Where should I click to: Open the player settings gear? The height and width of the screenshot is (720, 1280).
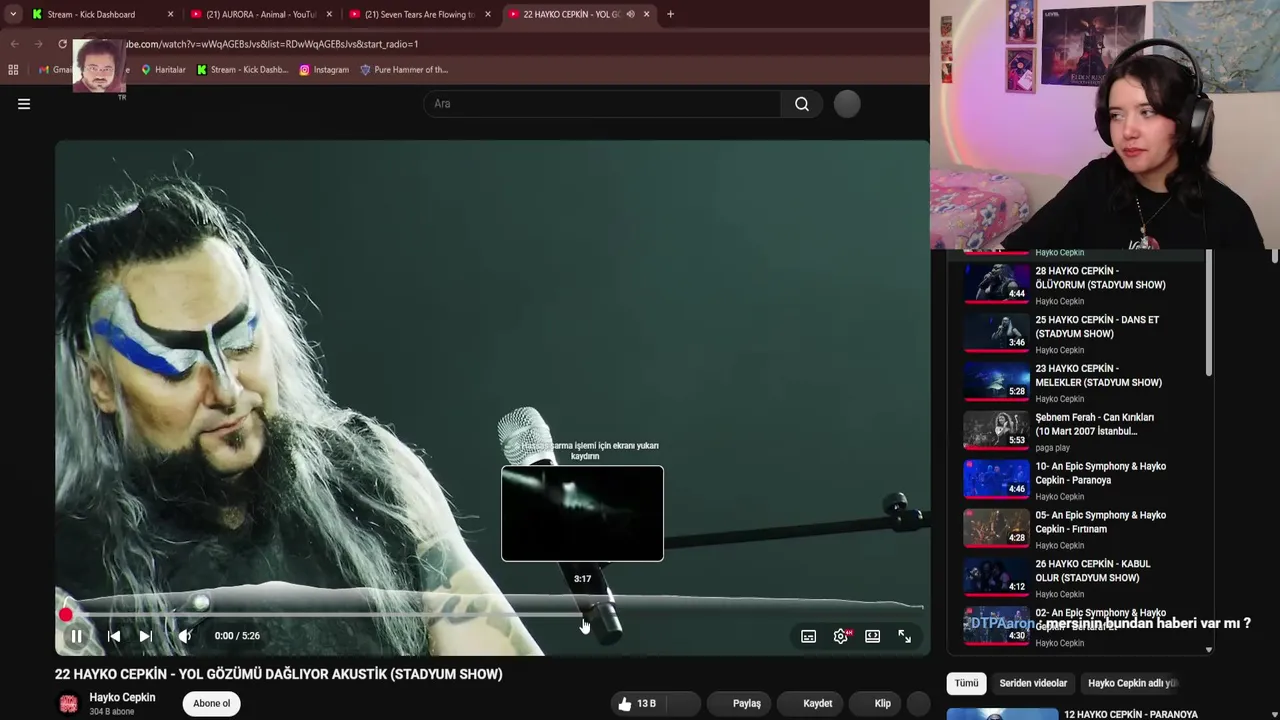841,636
